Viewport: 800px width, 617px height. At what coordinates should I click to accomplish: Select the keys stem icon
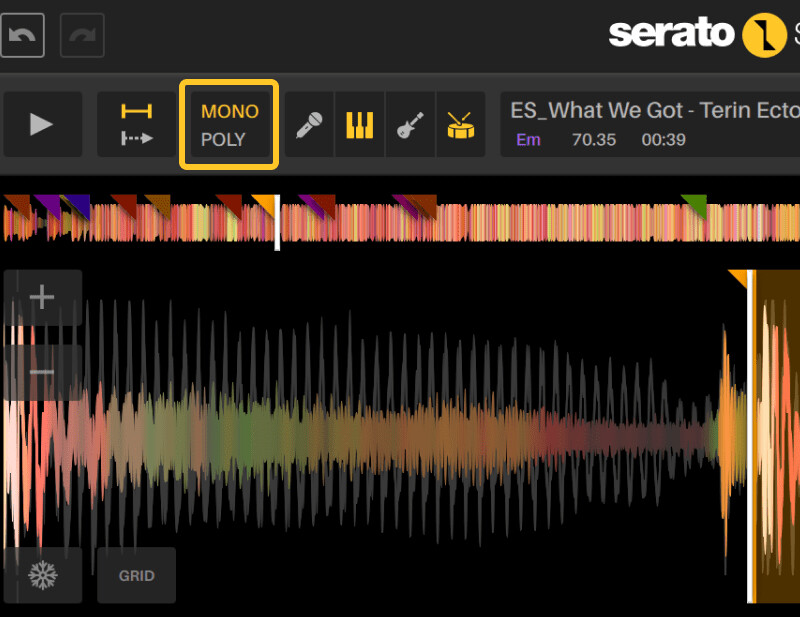coord(359,124)
